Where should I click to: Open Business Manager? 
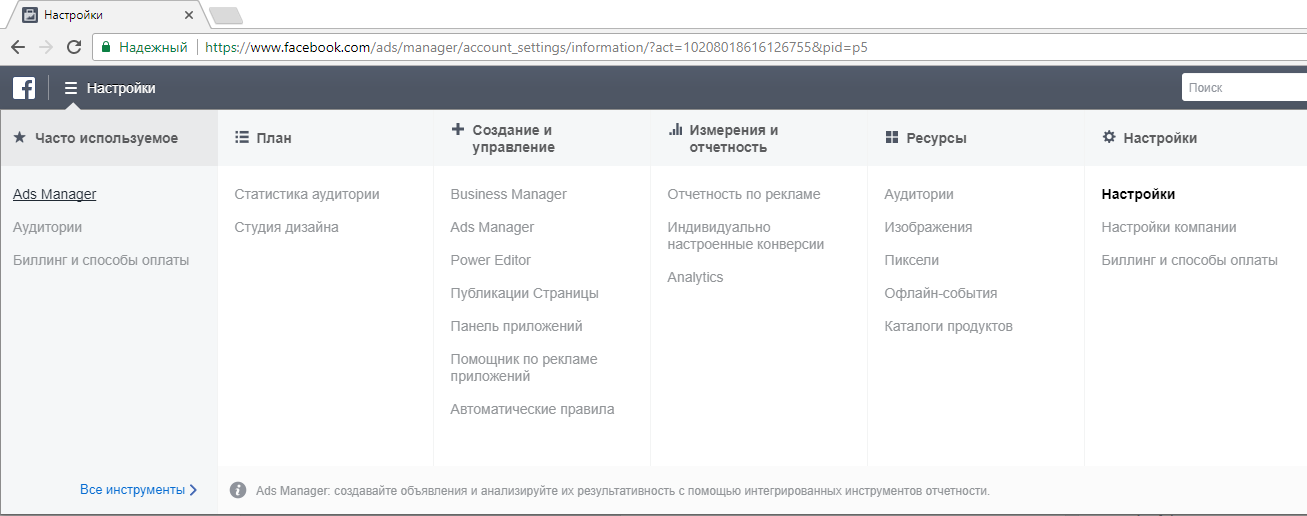click(x=509, y=194)
